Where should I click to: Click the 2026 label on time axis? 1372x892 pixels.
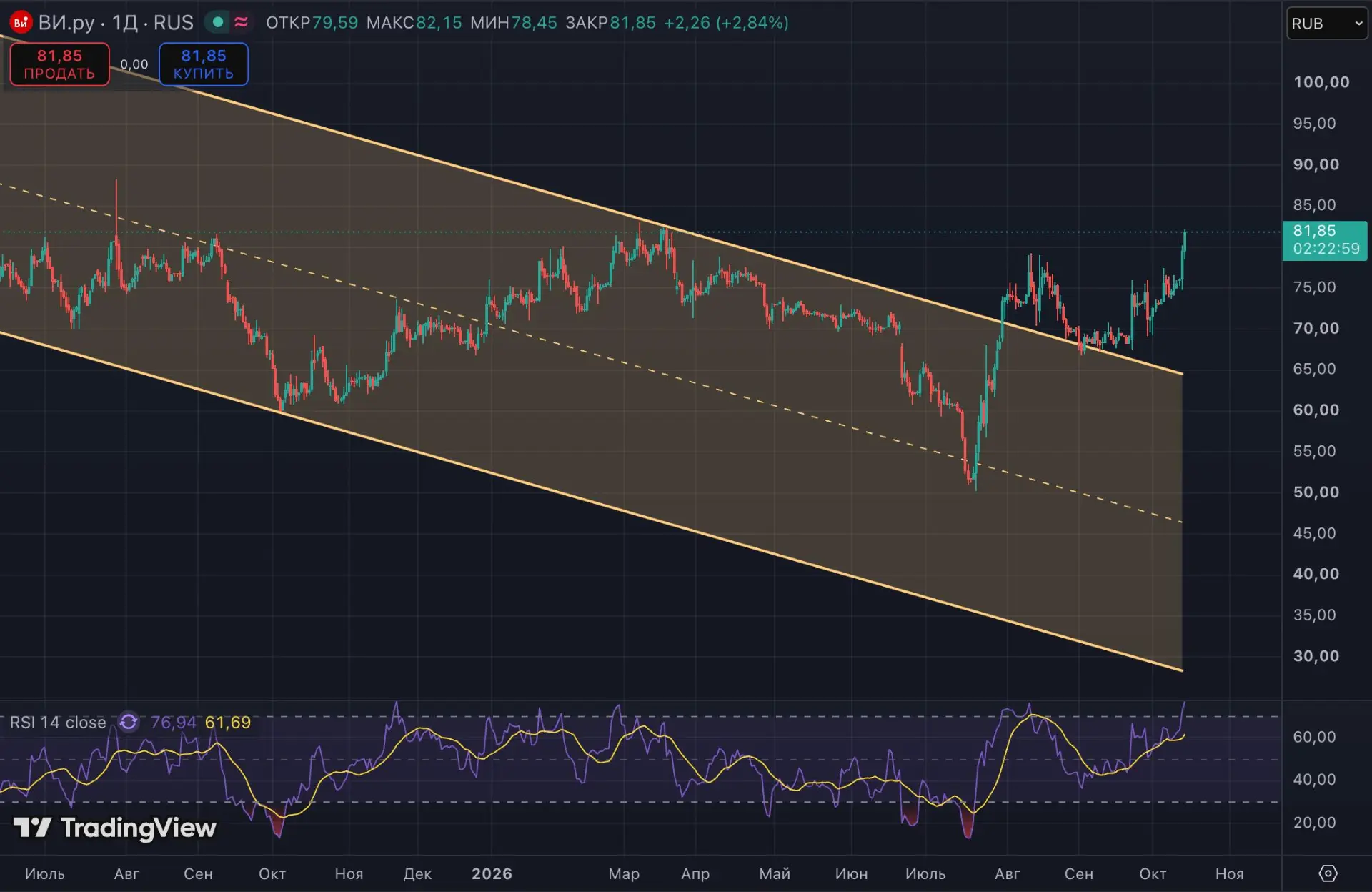[x=492, y=873]
